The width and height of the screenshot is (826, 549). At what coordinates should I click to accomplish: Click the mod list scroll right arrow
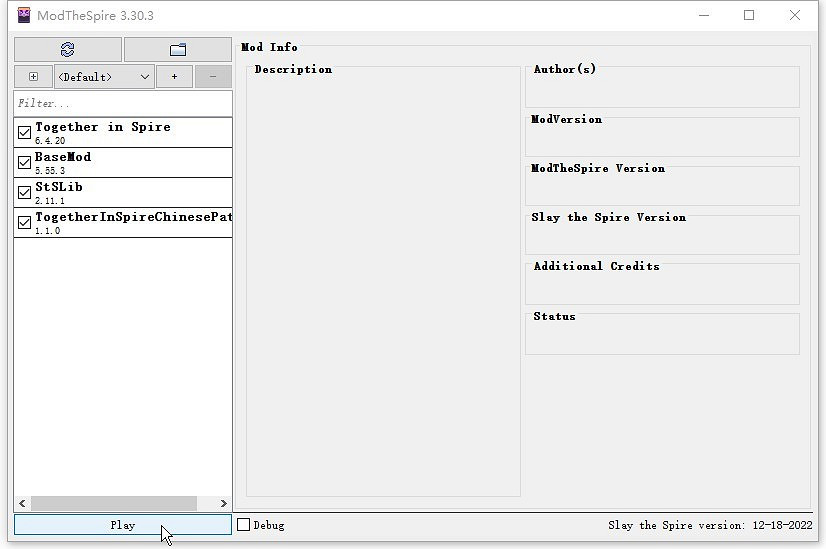[x=223, y=503]
